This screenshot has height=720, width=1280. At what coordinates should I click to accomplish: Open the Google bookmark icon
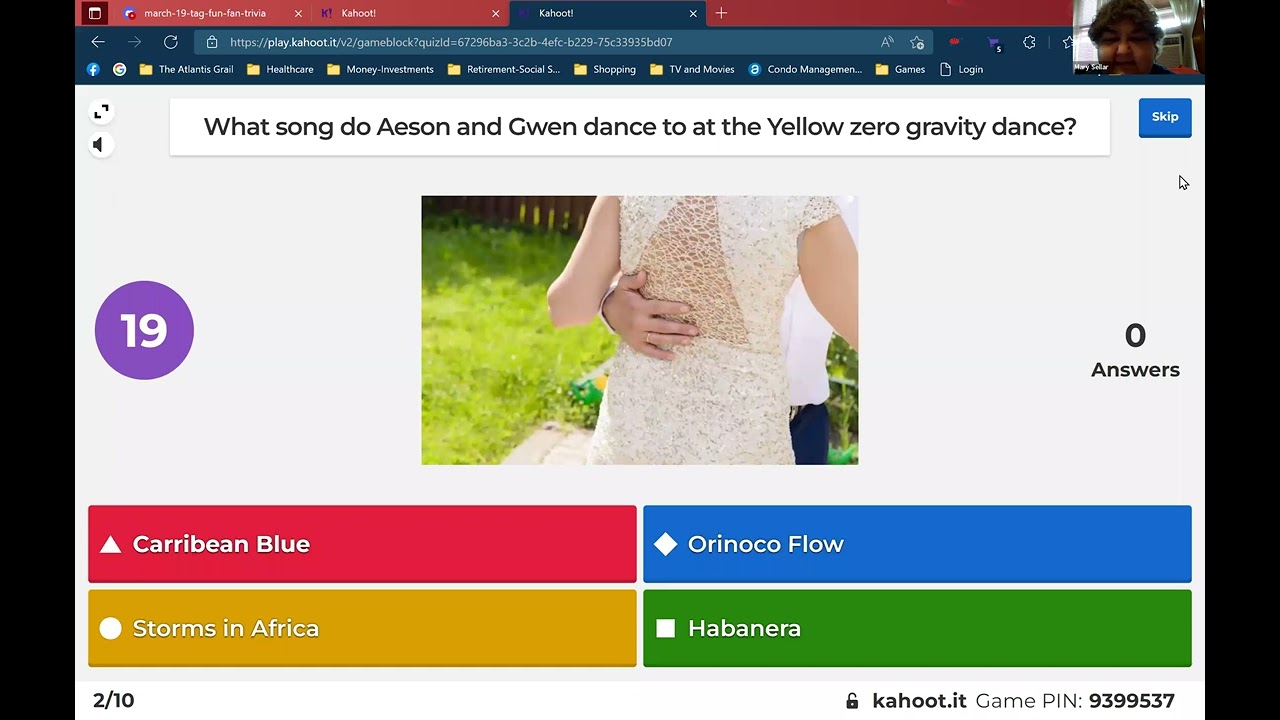[119, 69]
